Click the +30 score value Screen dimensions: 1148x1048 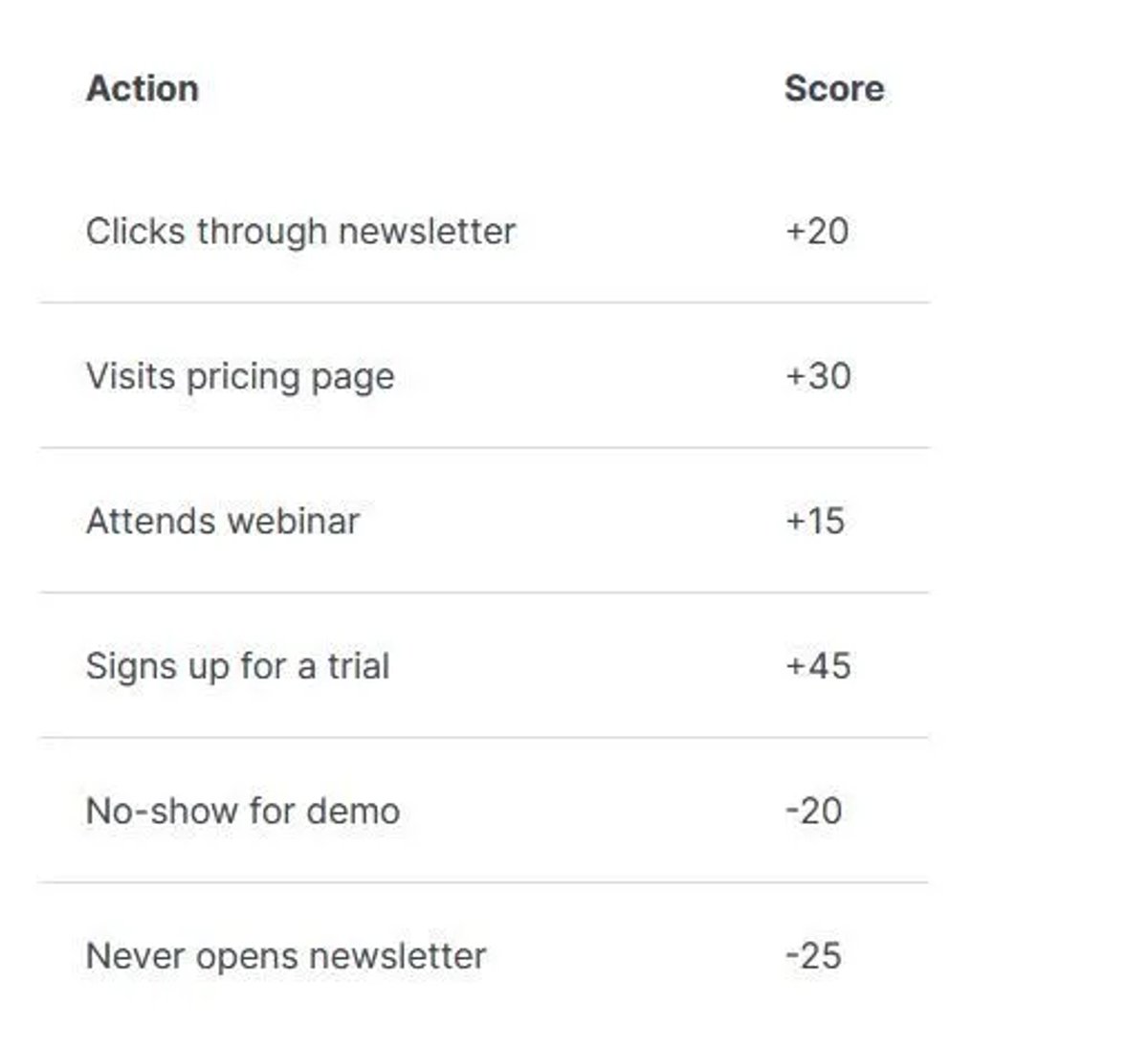tap(818, 376)
